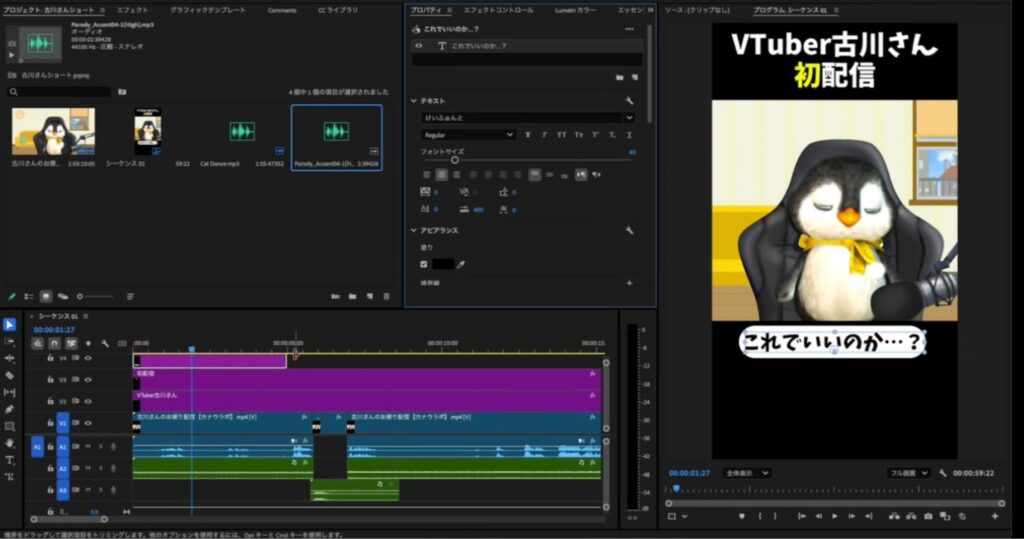Image resolution: width=1024 pixels, height=539 pixels.
Task: Toggle snap magnet in timeline
Action: (54, 343)
